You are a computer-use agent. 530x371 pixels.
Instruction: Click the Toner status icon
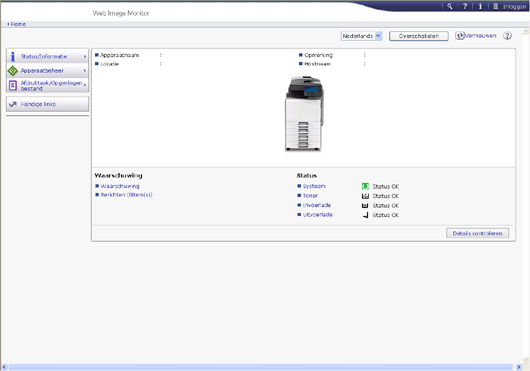(x=365, y=196)
